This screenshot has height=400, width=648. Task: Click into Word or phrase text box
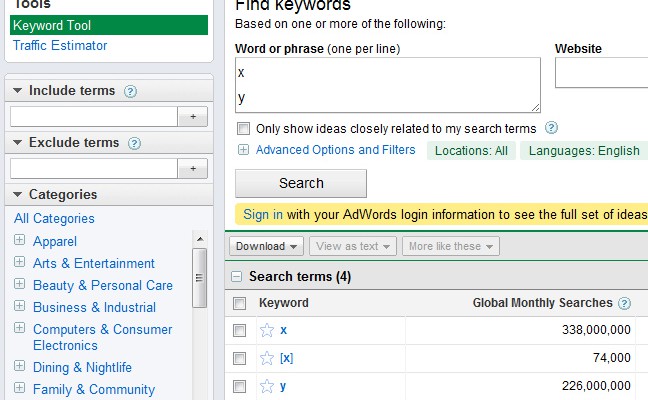[388, 85]
